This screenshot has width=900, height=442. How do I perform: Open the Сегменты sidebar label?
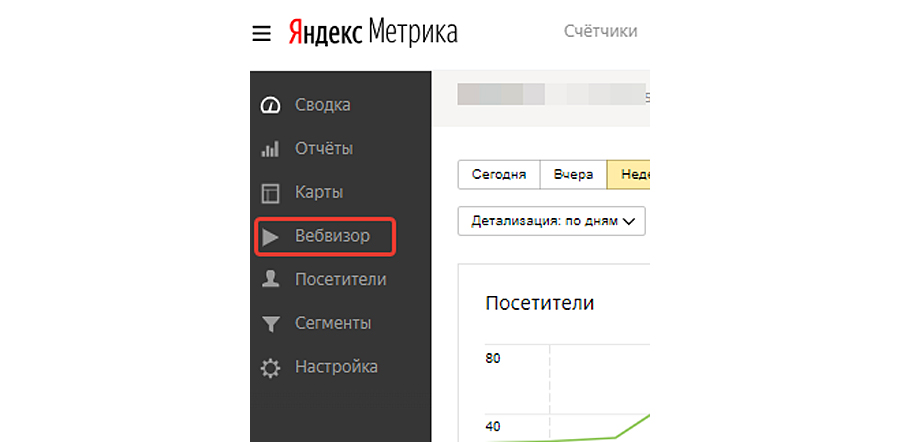point(333,324)
